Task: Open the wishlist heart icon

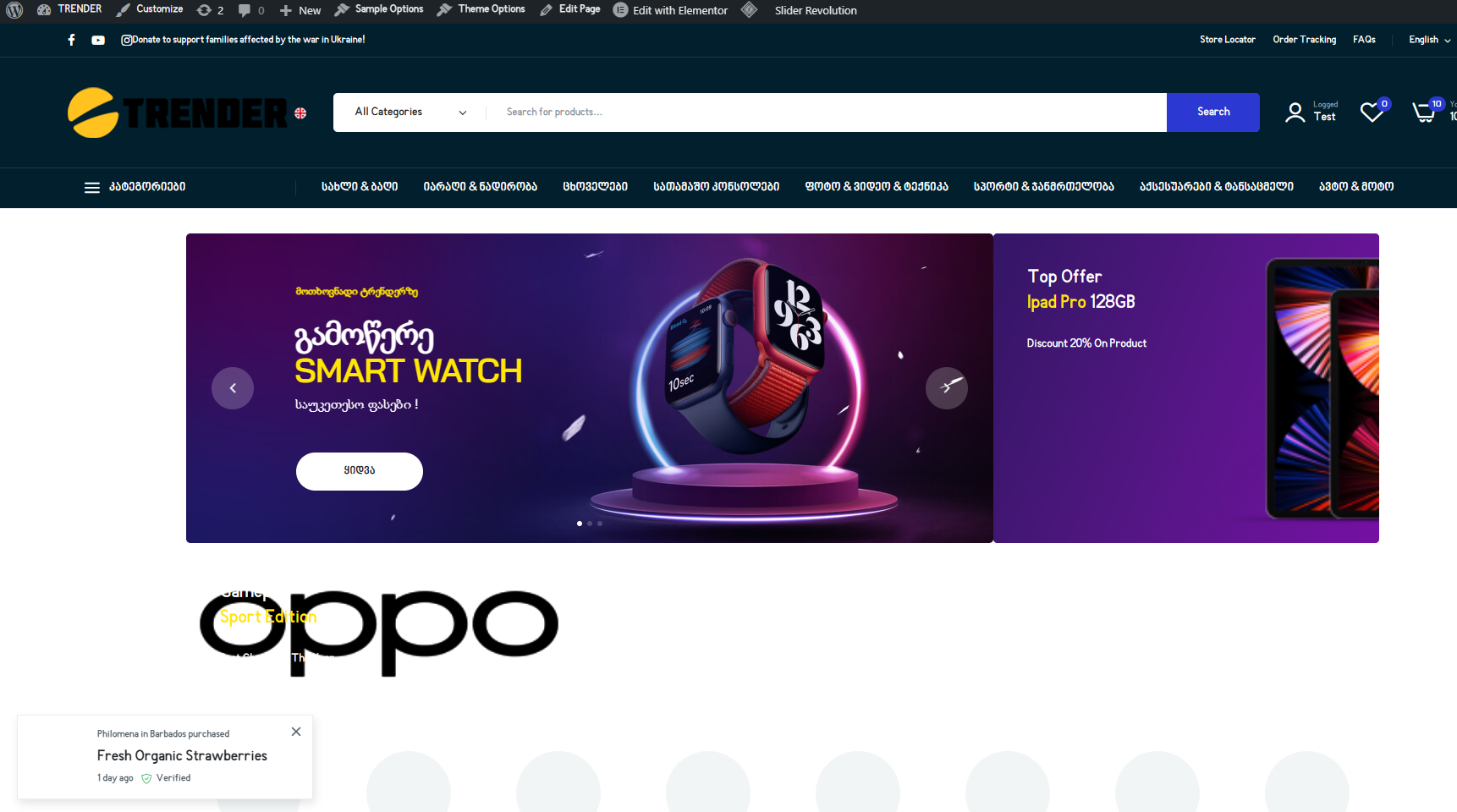Action: tap(1372, 112)
